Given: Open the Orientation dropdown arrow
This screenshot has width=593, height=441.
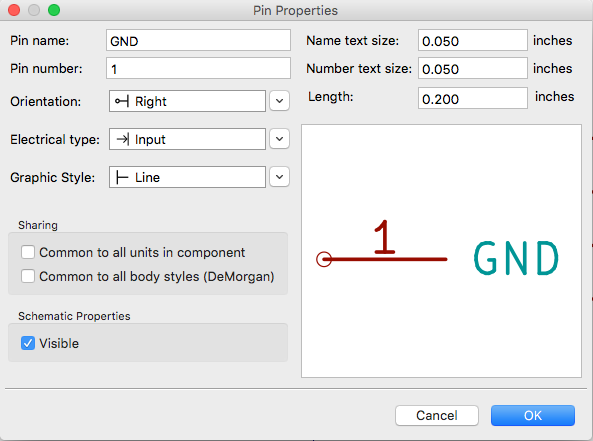Looking at the screenshot, I should click(x=279, y=101).
